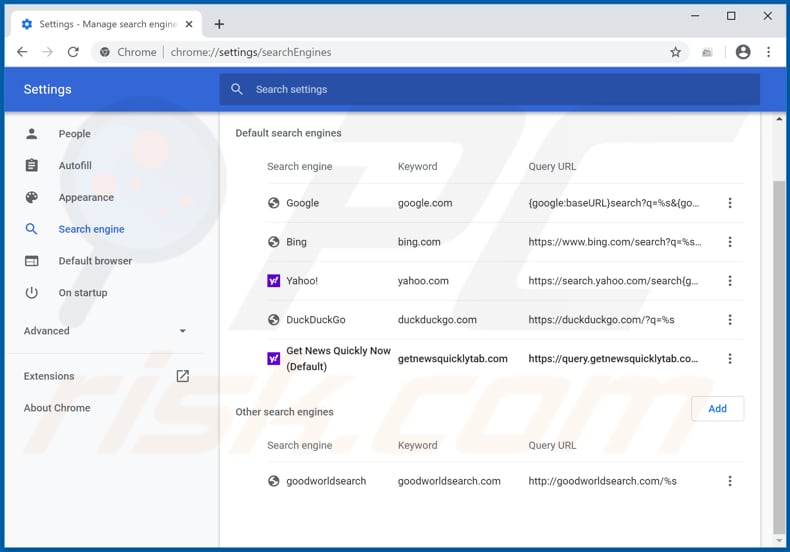Screen dimensions: 790x552
Task: Click the browser forward arrow
Action: coord(47,52)
